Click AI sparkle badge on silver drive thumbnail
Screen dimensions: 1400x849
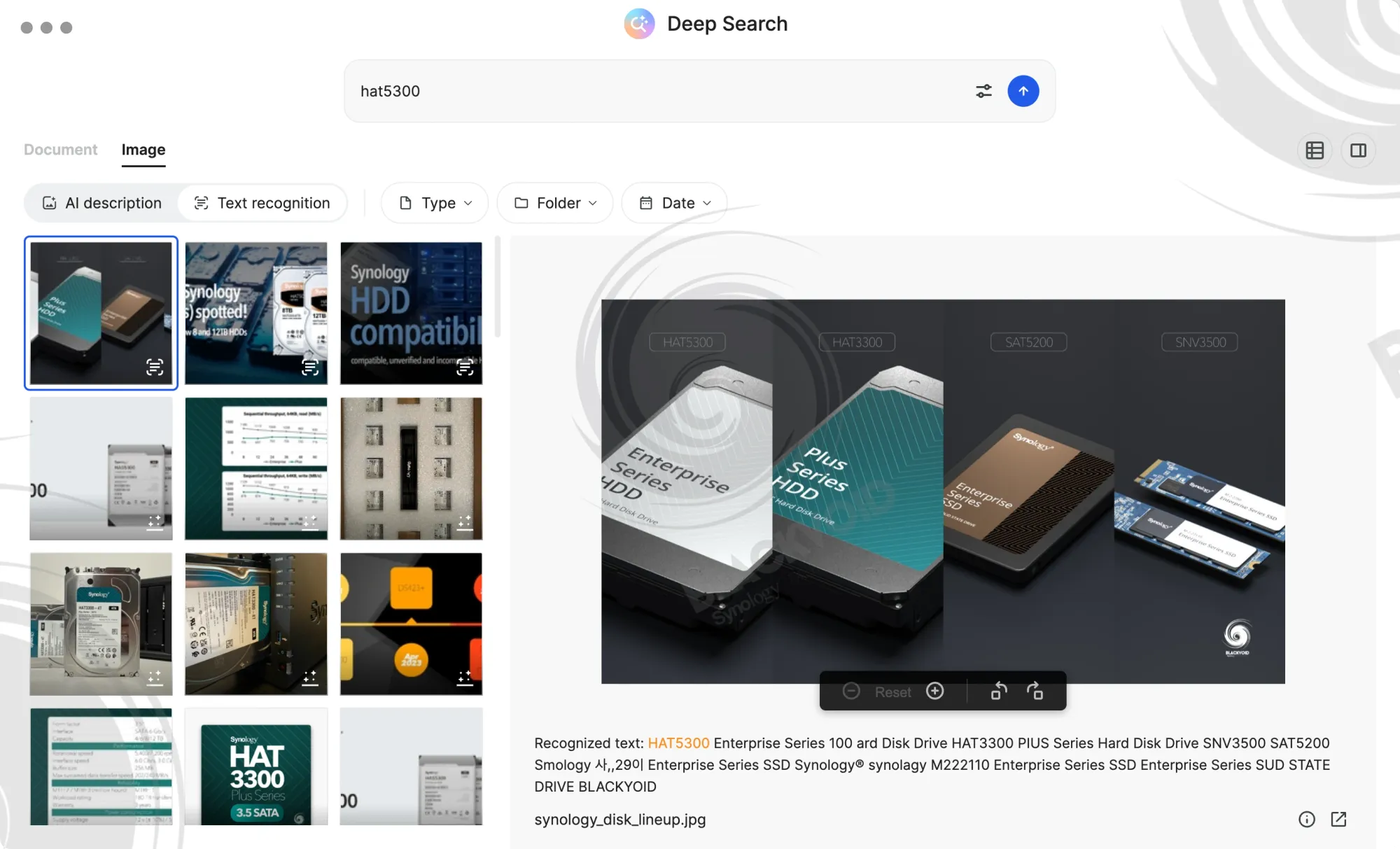(x=155, y=677)
